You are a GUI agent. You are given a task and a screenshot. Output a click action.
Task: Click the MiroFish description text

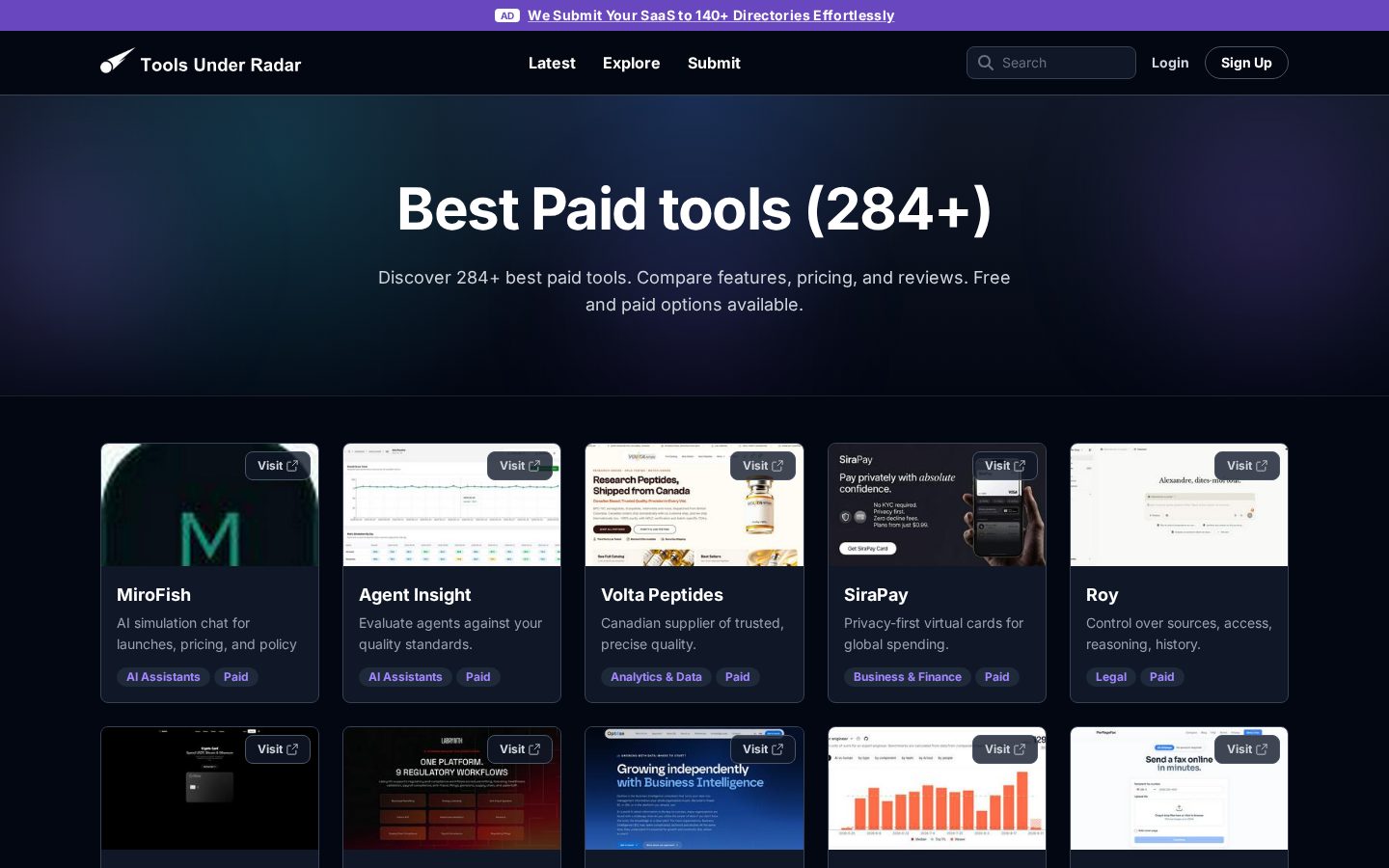[206, 634]
